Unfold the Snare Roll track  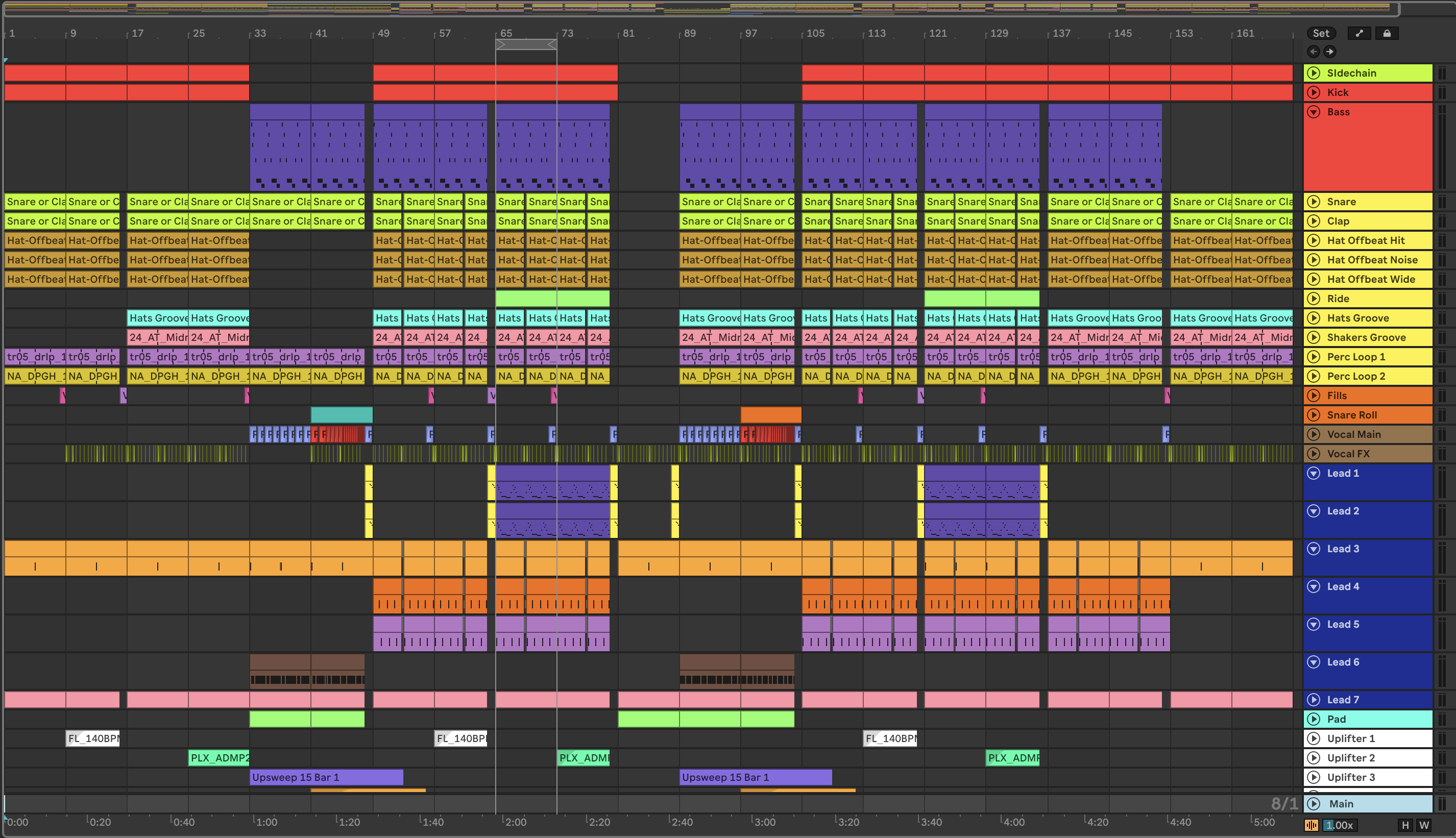pos(1313,415)
